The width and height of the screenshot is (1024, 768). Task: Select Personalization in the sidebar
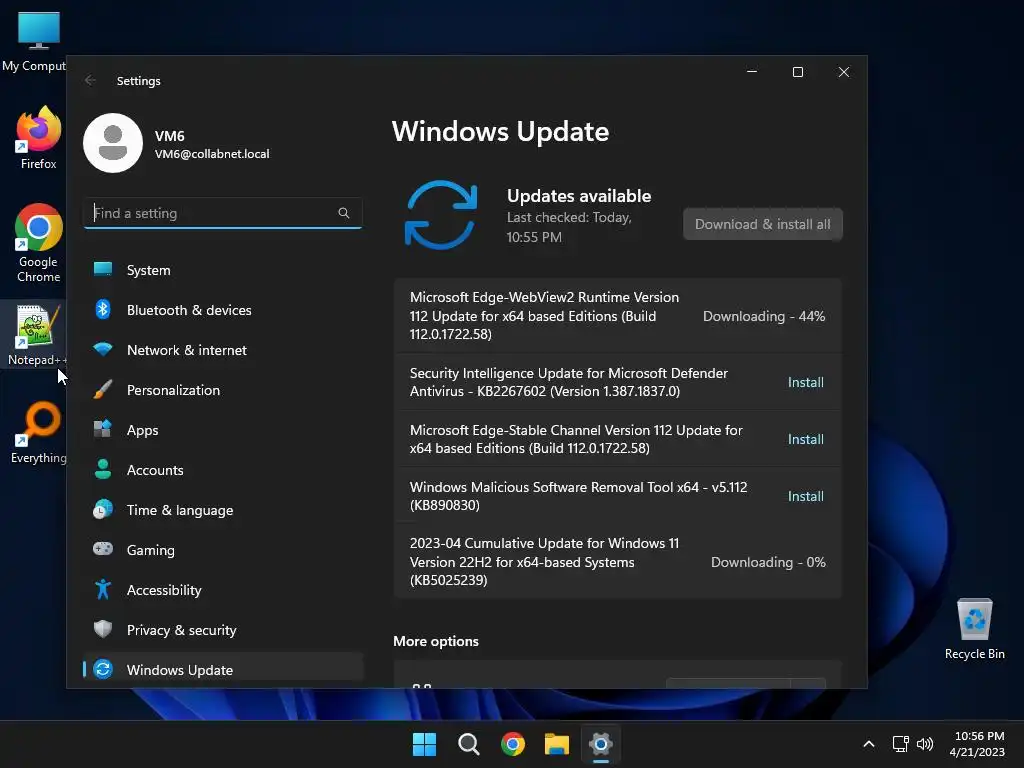tap(223, 390)
